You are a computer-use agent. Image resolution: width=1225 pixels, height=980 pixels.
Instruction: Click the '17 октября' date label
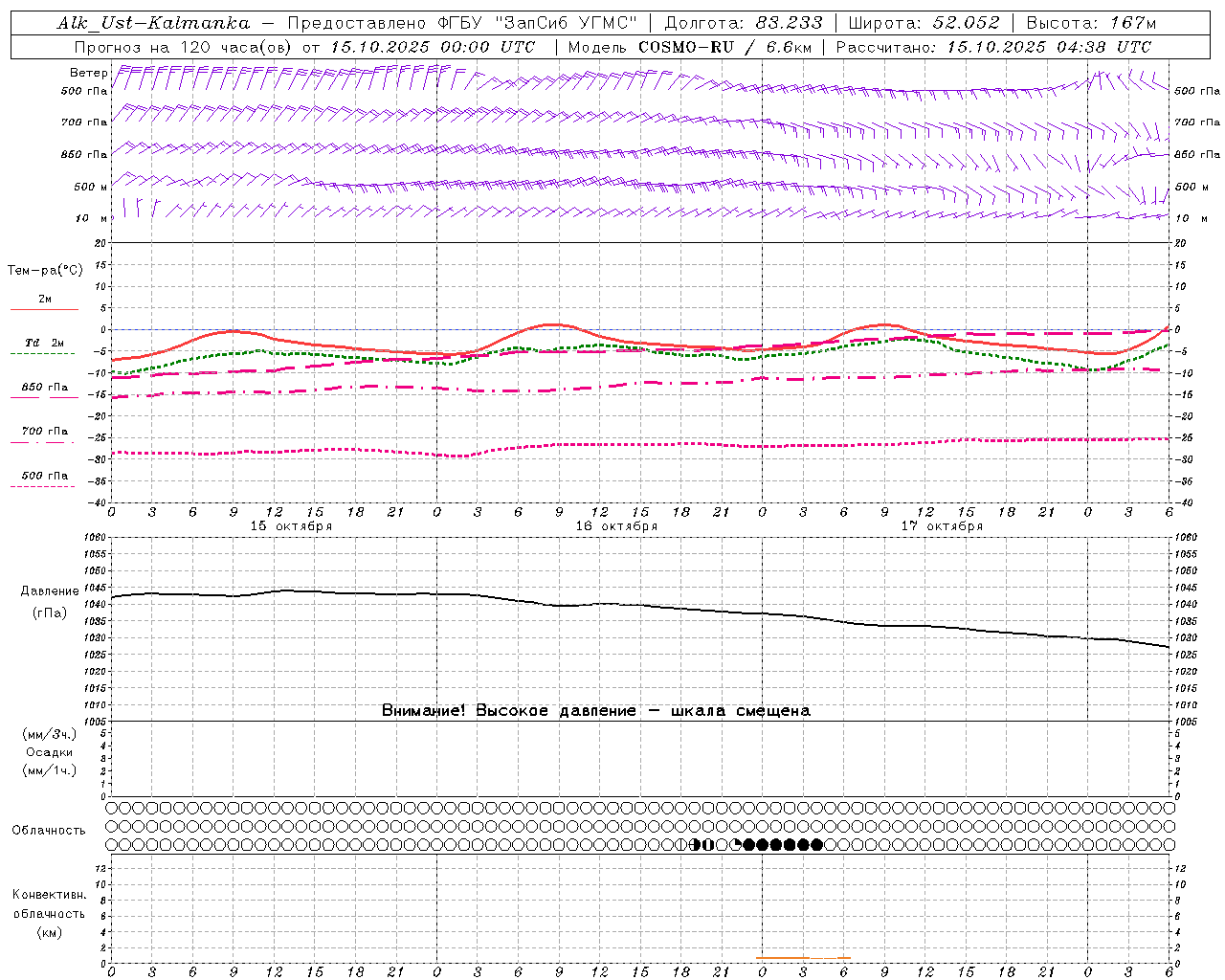pos(942,526)
